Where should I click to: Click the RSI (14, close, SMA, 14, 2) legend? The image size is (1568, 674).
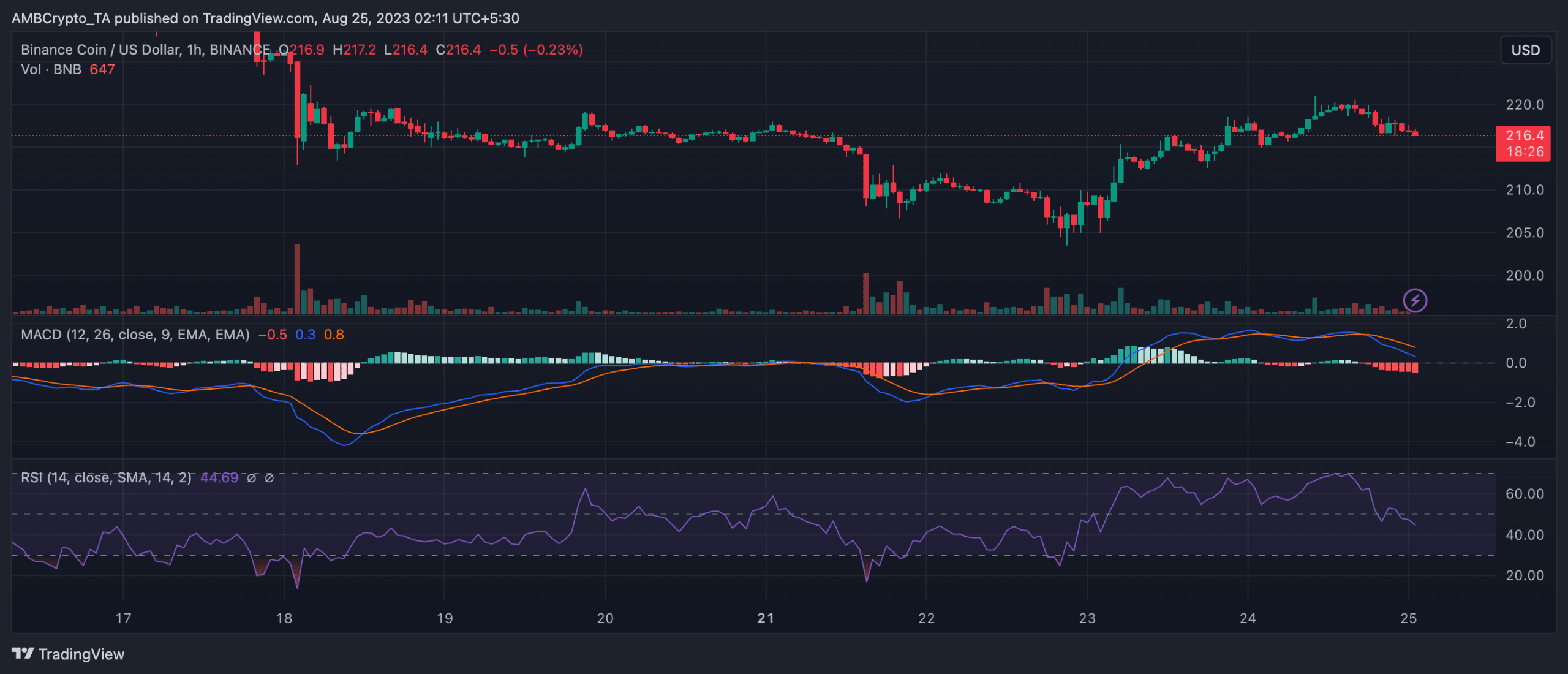pyautogui.click(x=107, y=477)
